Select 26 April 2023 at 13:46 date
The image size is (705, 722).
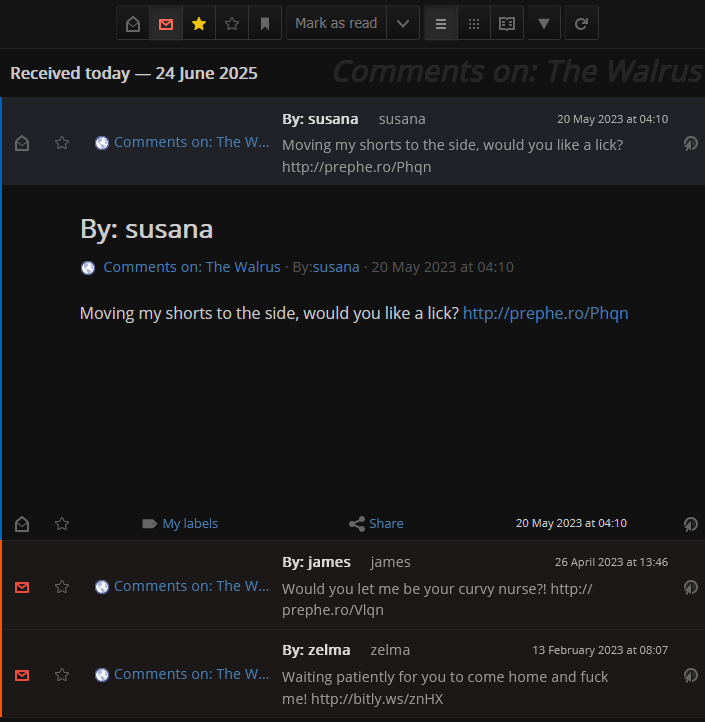point(611,562)
